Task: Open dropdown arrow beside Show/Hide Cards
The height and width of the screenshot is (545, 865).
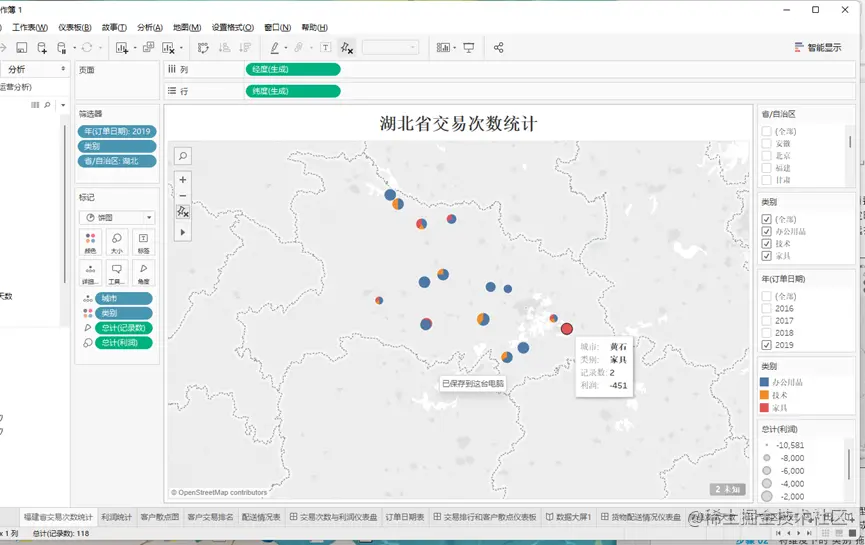Action: (x=455, y=48)
